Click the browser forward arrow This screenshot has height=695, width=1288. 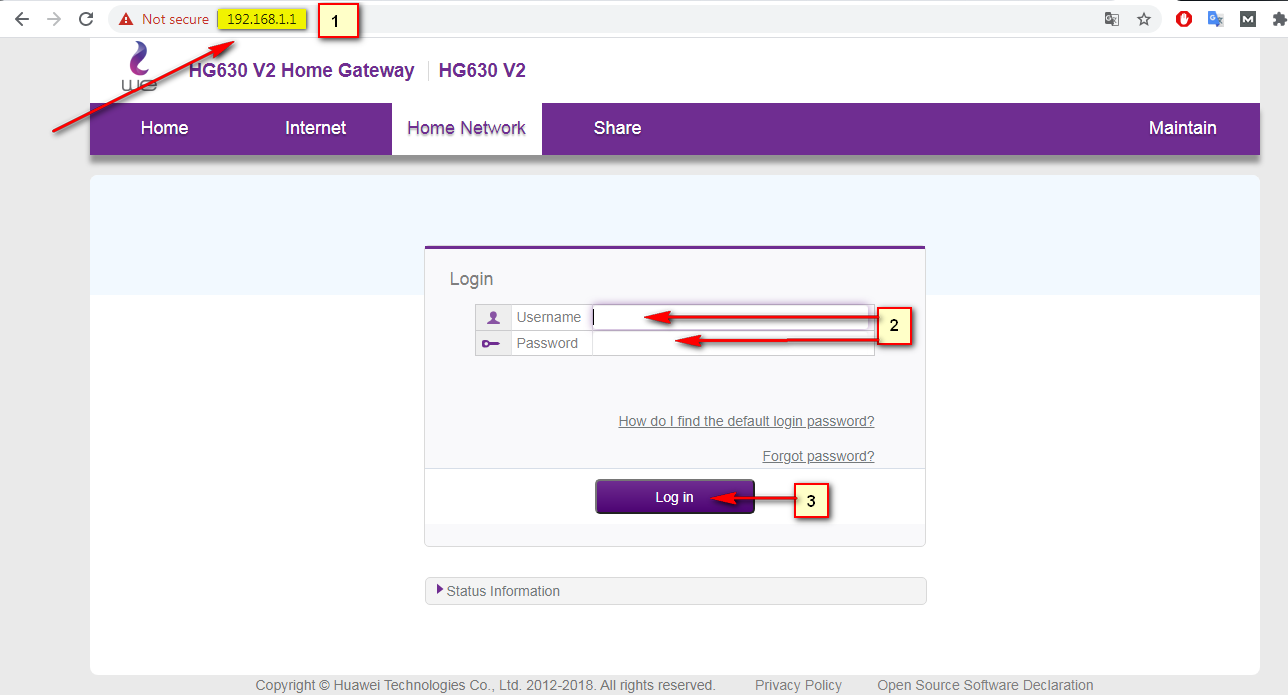(54, 19)
